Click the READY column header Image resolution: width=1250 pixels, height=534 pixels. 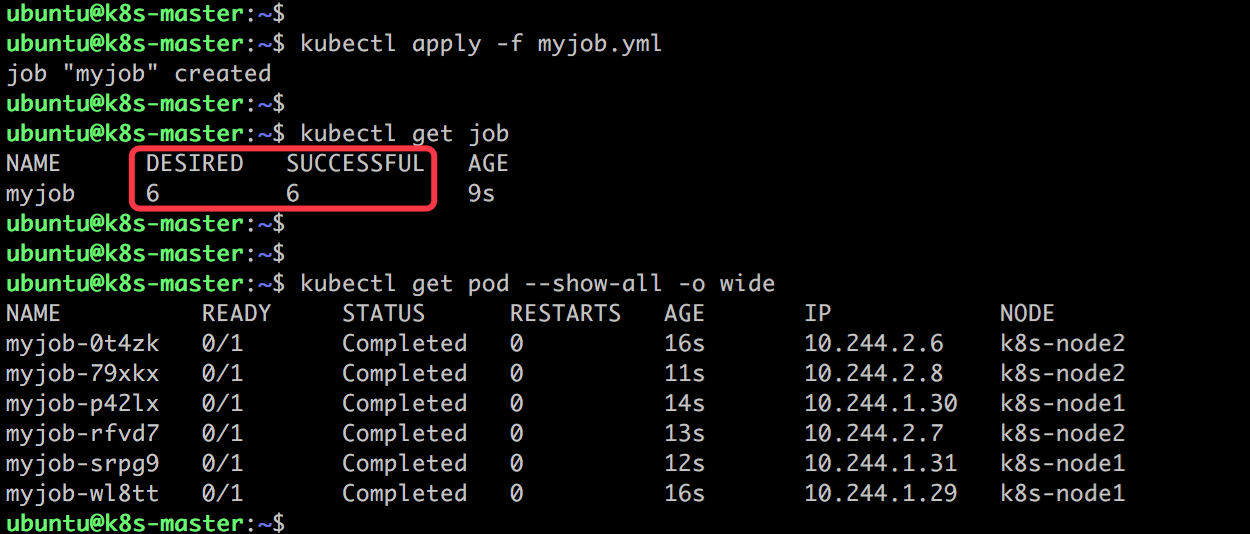(236, 313)
